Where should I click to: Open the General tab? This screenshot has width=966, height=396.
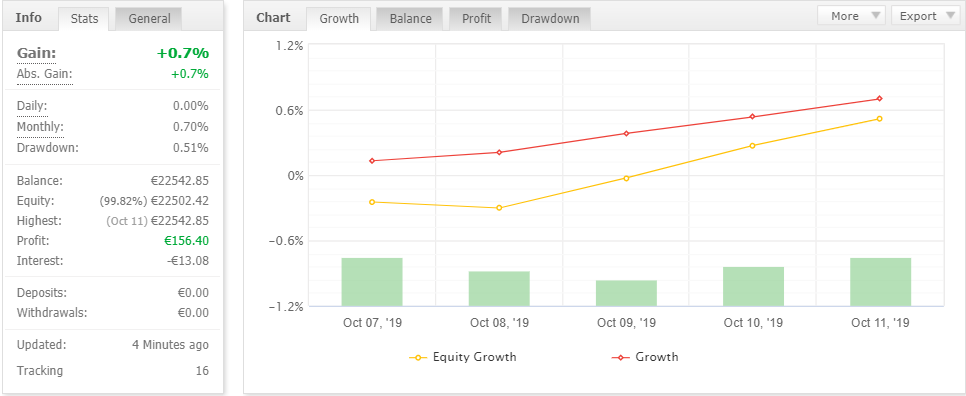click(x=148, y=18)
